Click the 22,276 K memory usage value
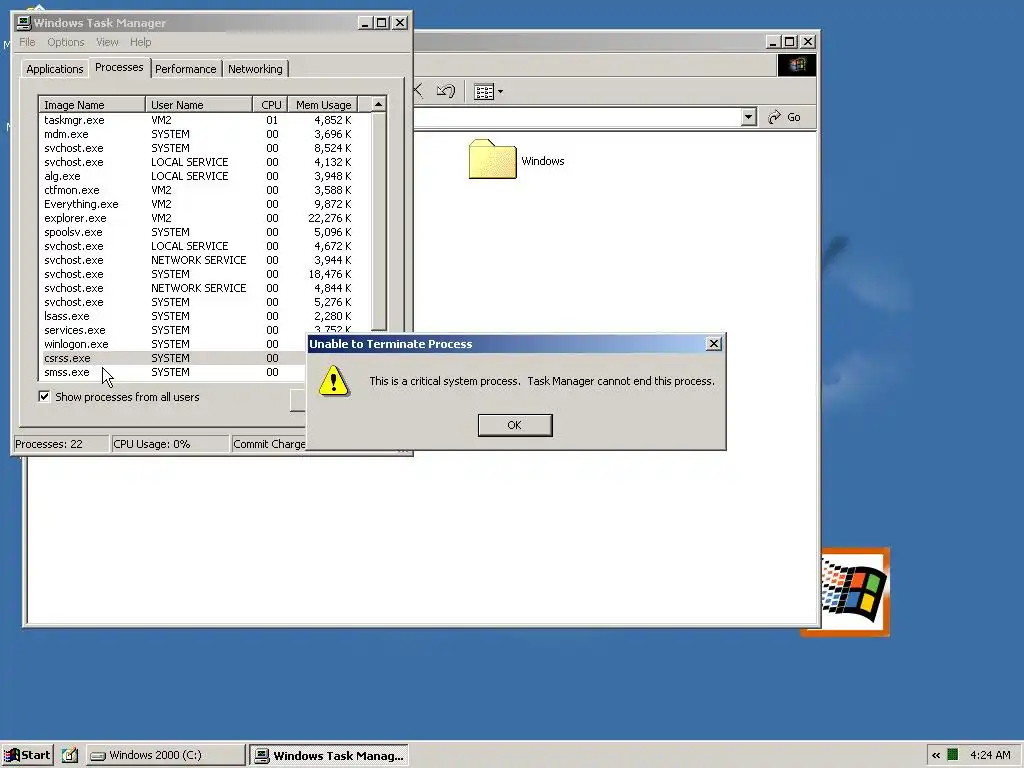Image resolution: width=1024 pixels, height=768 pixels. [x=330, y=218]
